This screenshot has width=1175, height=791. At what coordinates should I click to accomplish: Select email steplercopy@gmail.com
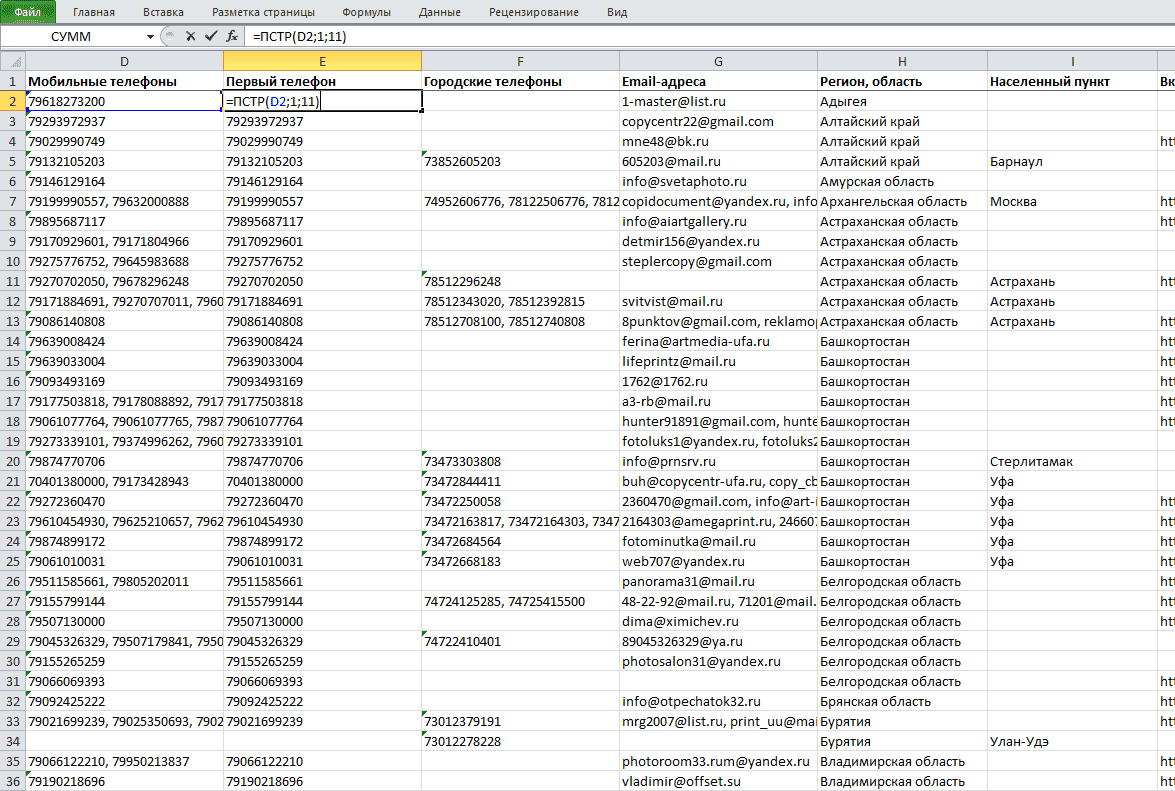(718, 261)
